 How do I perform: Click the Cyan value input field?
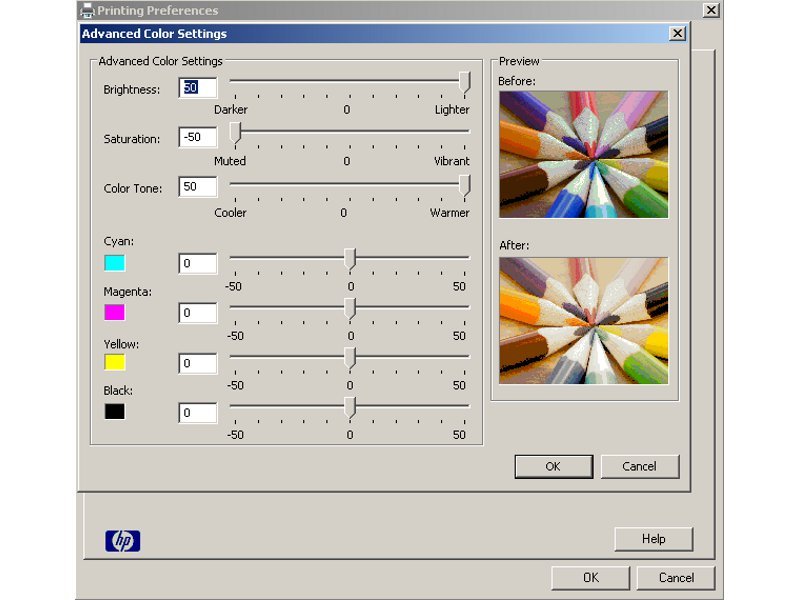[198, 263]
